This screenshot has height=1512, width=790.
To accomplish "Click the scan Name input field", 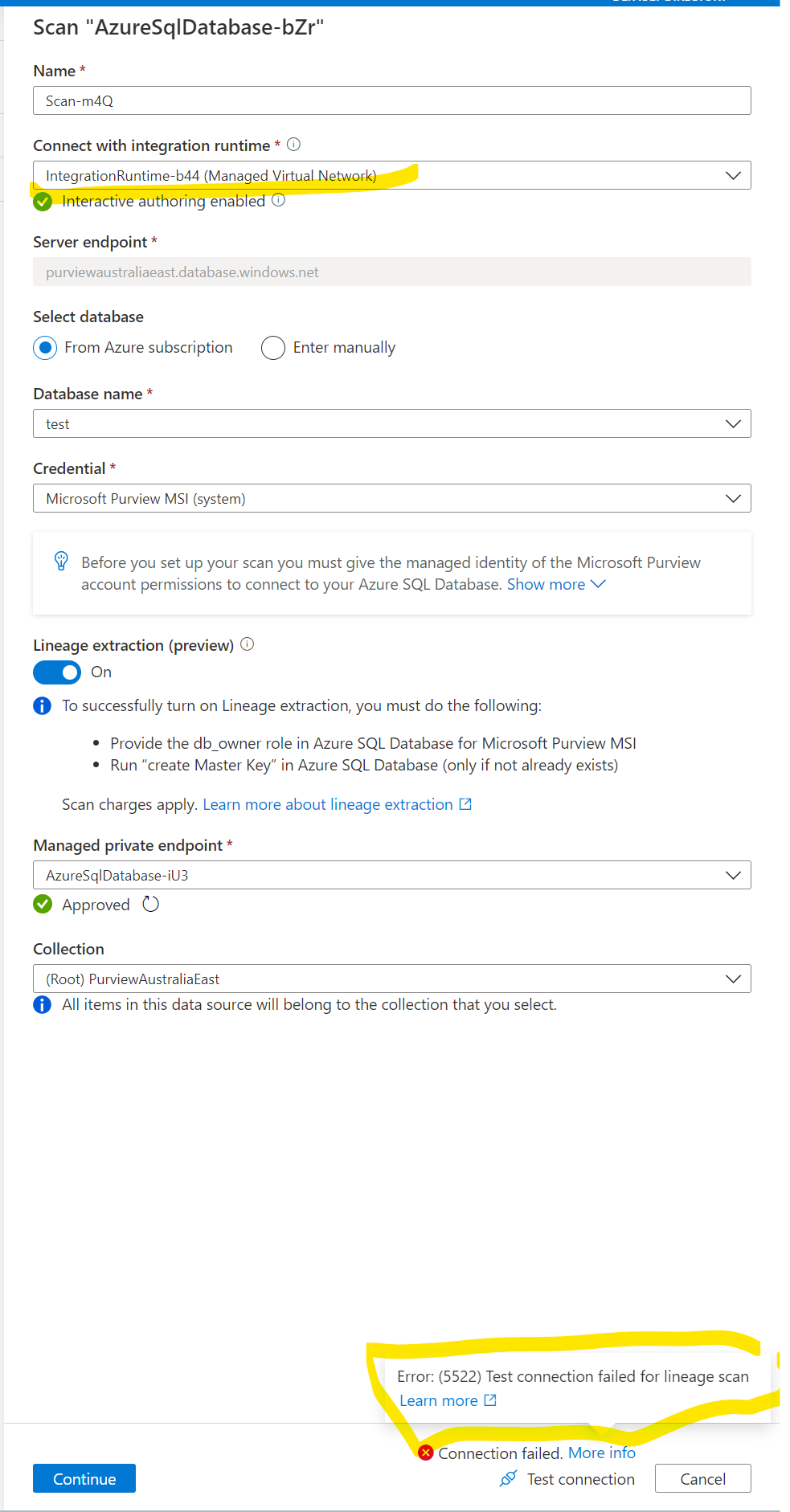I will (392, 100).
